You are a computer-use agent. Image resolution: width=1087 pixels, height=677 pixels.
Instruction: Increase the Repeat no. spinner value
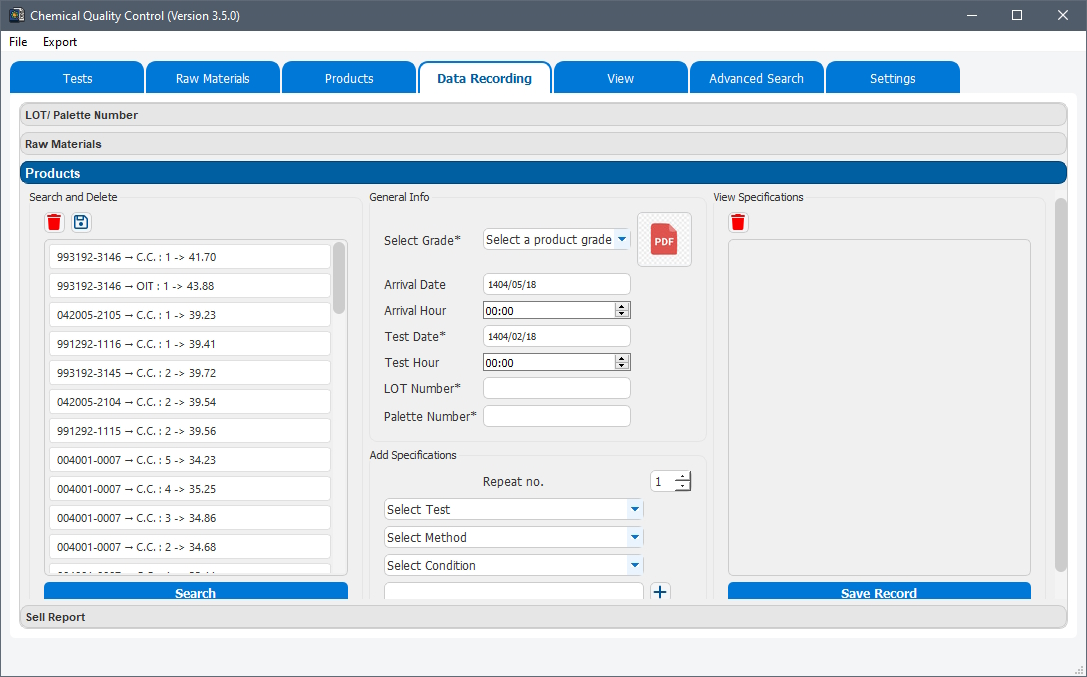point(683,477)
